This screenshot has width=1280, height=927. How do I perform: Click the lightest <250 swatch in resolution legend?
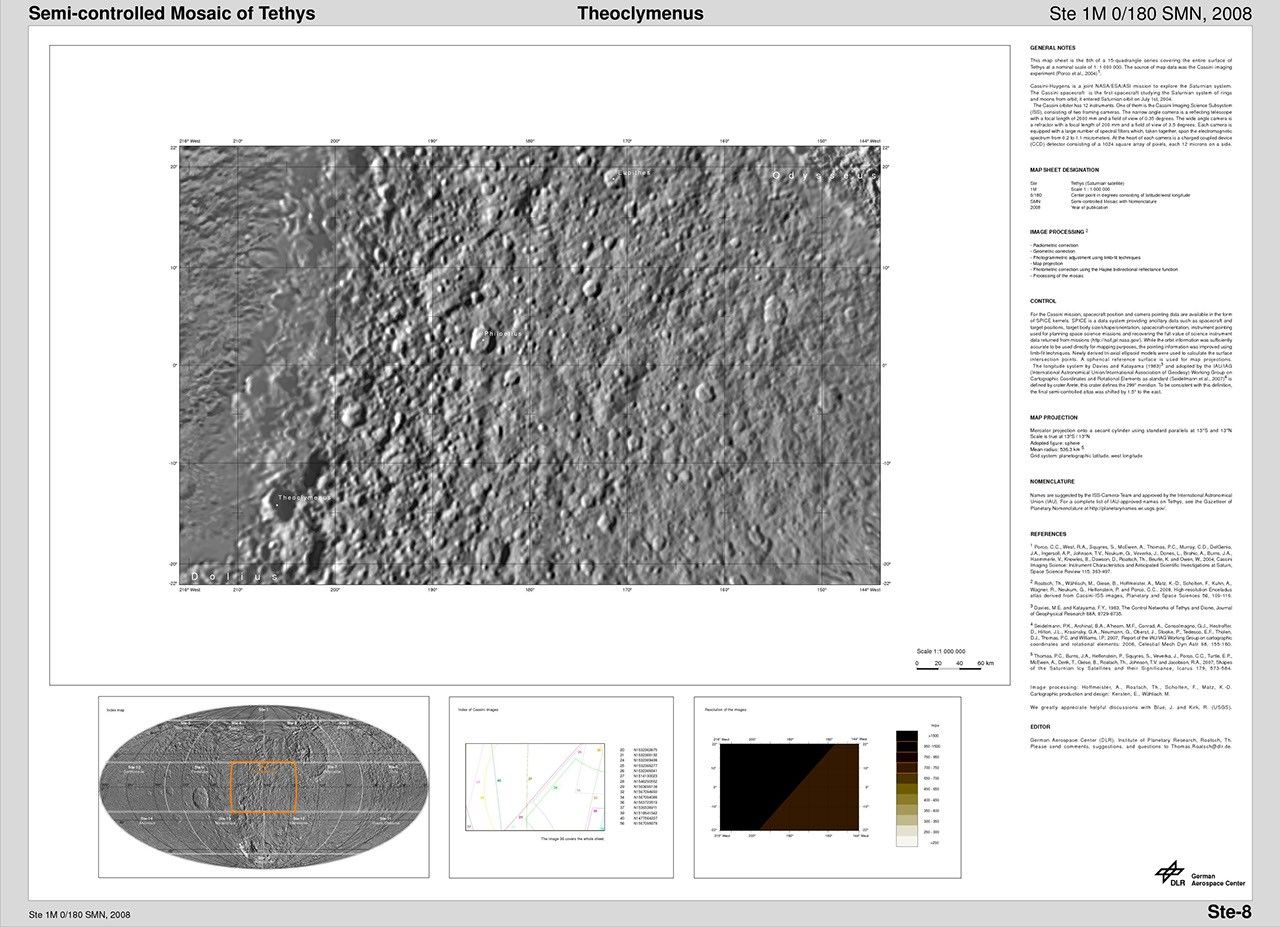pos(907,842)
